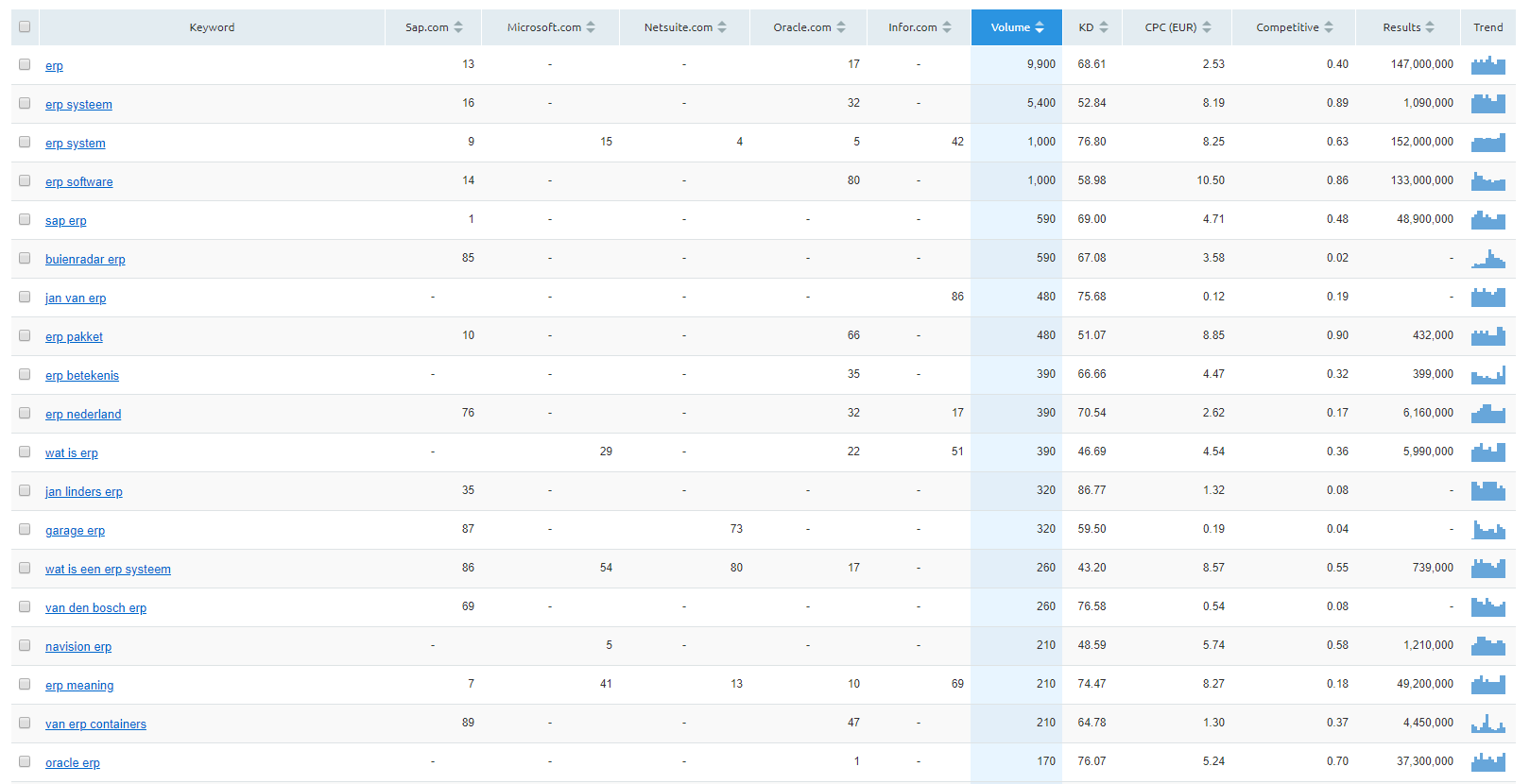
Task: Open trend chart for erp systeem
Action: tap(1487, 104)
